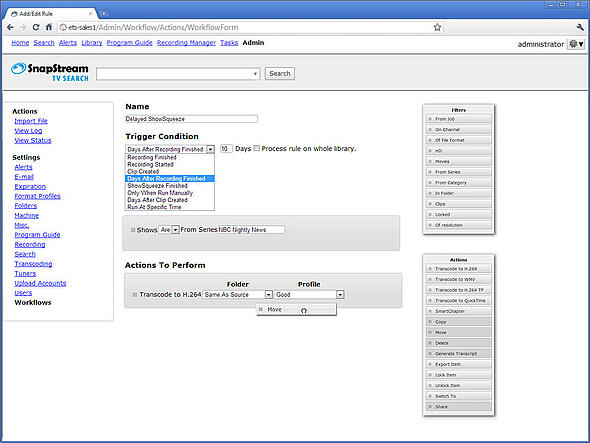The height and width of the screenshot is (443, 590).
Task: Grab the drag handle beside Transcode to H.264
Action: point(134,294)
